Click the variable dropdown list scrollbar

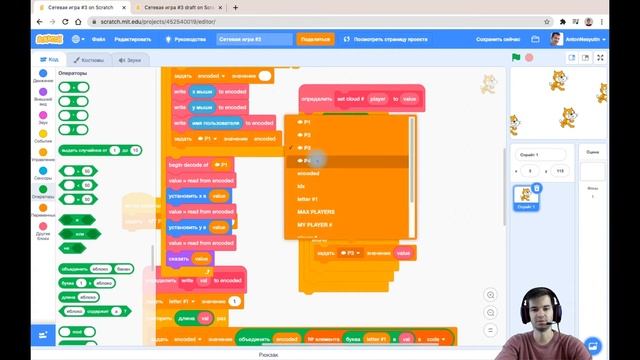pos(411,159)
